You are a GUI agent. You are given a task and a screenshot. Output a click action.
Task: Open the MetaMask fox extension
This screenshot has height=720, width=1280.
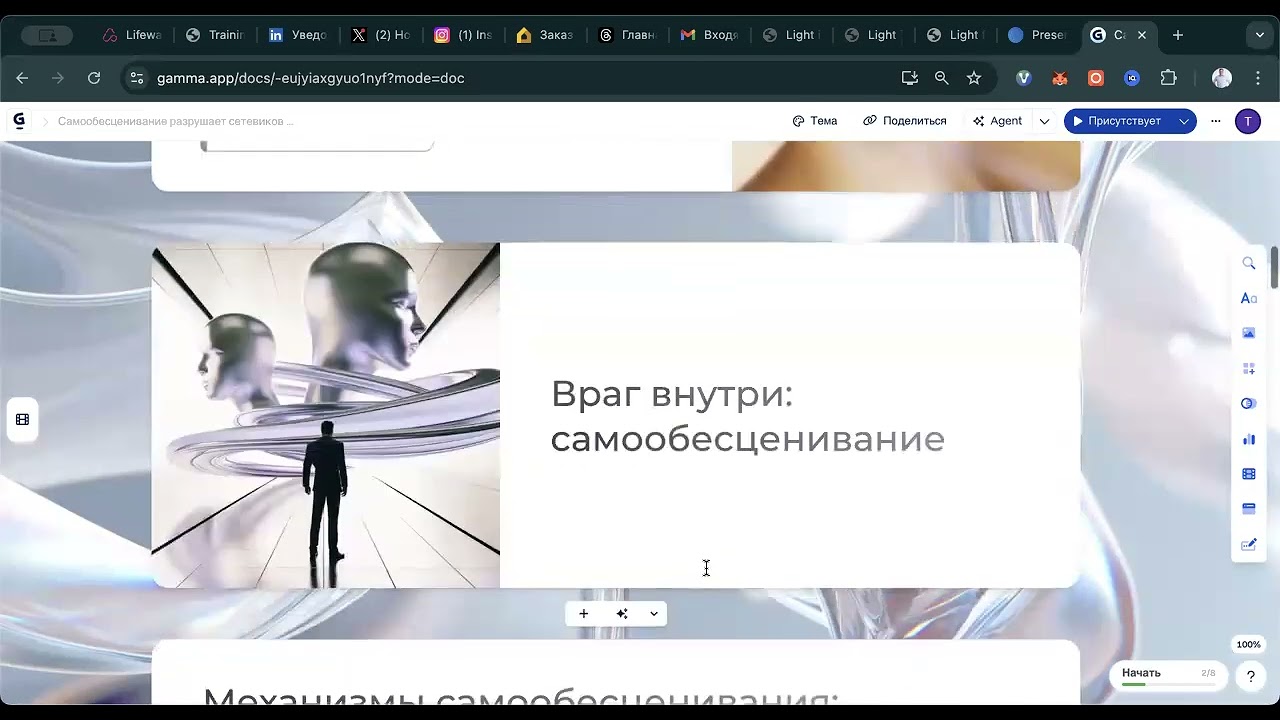coord(1060,78)
